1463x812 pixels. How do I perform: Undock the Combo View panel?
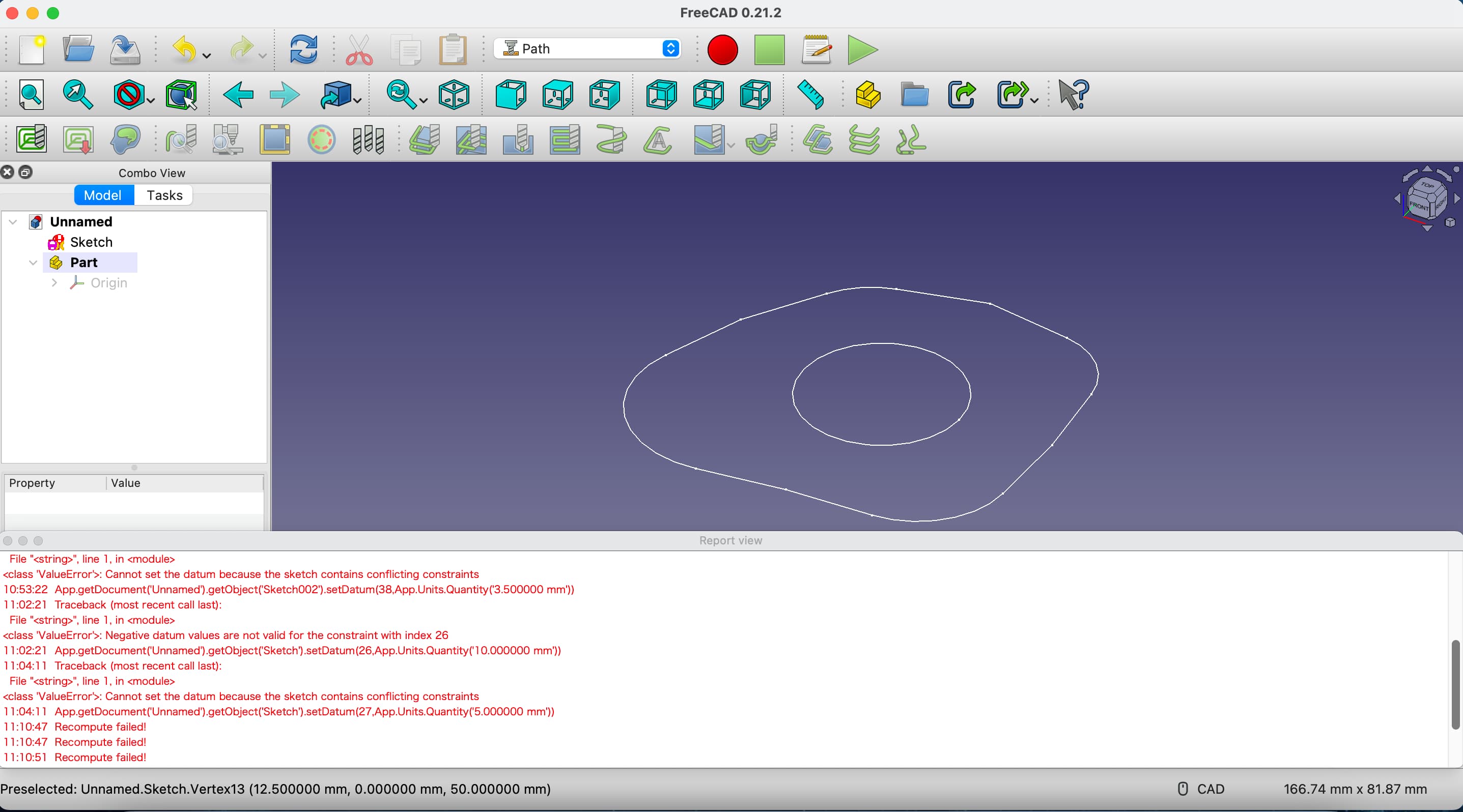pos(25,172)
